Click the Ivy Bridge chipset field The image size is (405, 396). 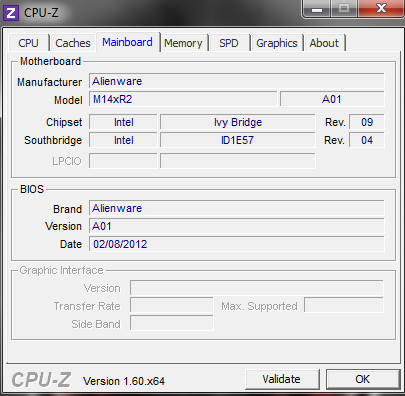238,122
